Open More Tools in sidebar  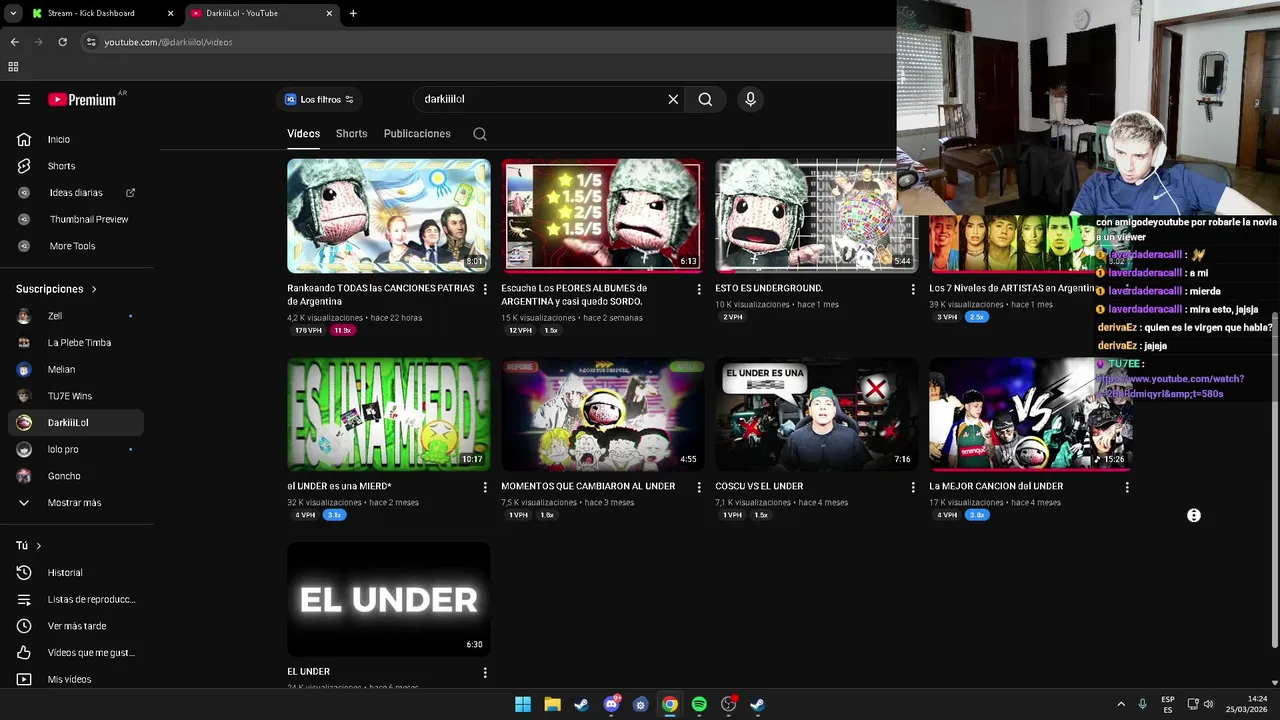(72, 246)
